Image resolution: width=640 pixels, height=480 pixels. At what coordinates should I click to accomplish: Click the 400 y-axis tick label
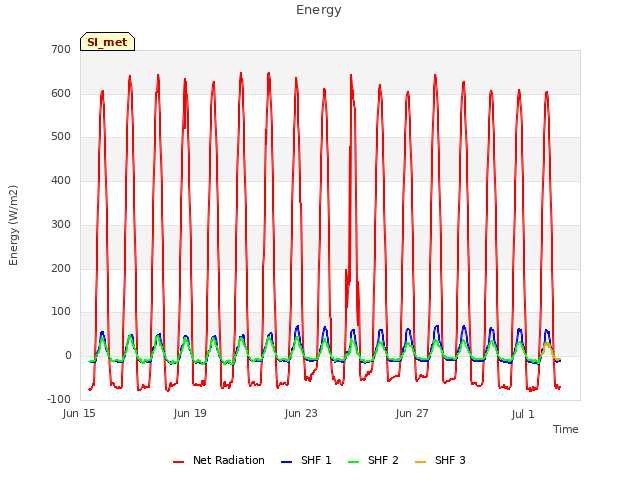tap(61, 180)
